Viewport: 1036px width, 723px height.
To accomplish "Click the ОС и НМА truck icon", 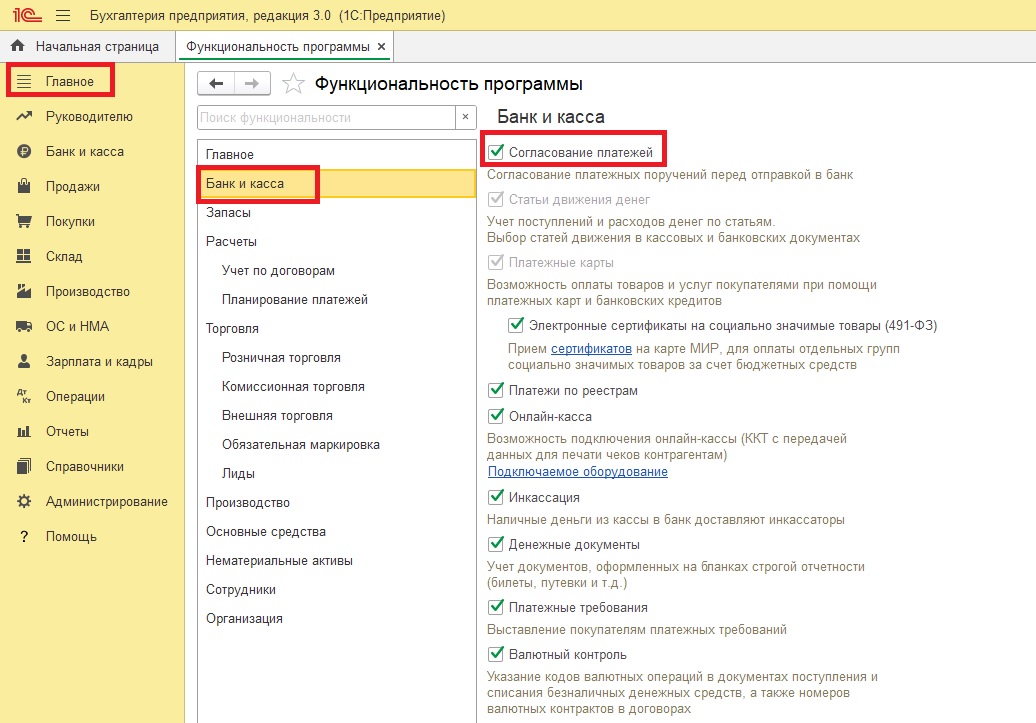I will [x=24, y=326].
